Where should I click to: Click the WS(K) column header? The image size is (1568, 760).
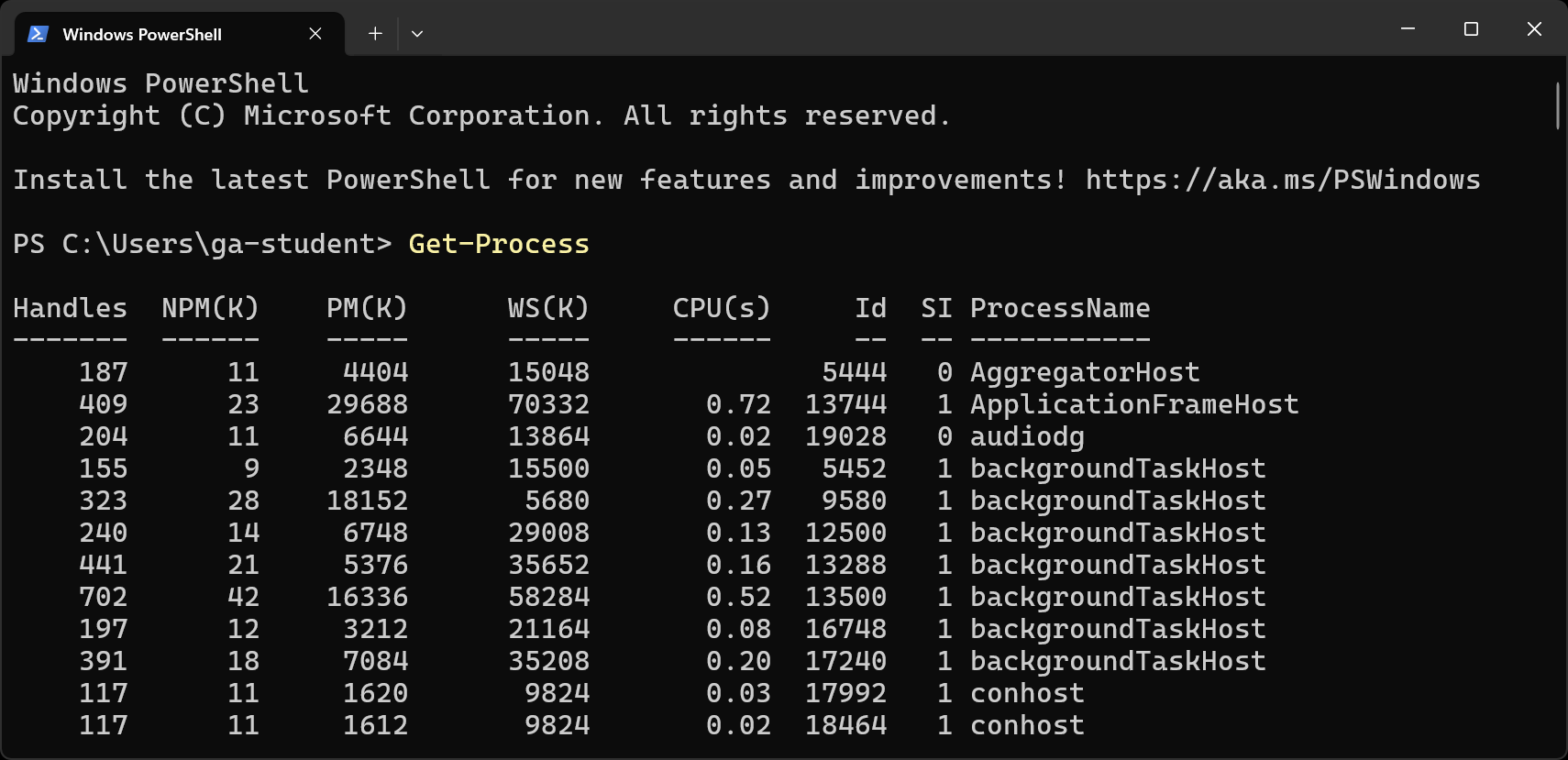click(x=548, y=308)
